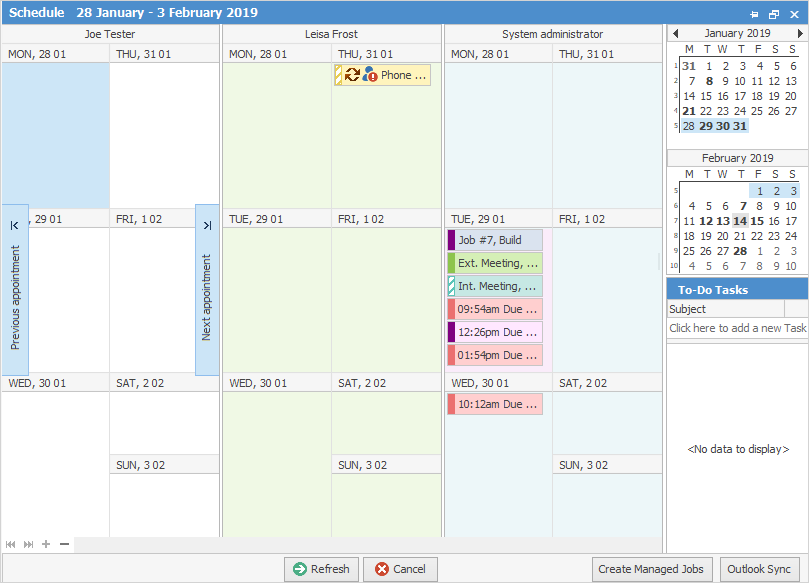Click the contact alert icon on the Phone appointment
The image size is (809, 583).
(372, 74)
